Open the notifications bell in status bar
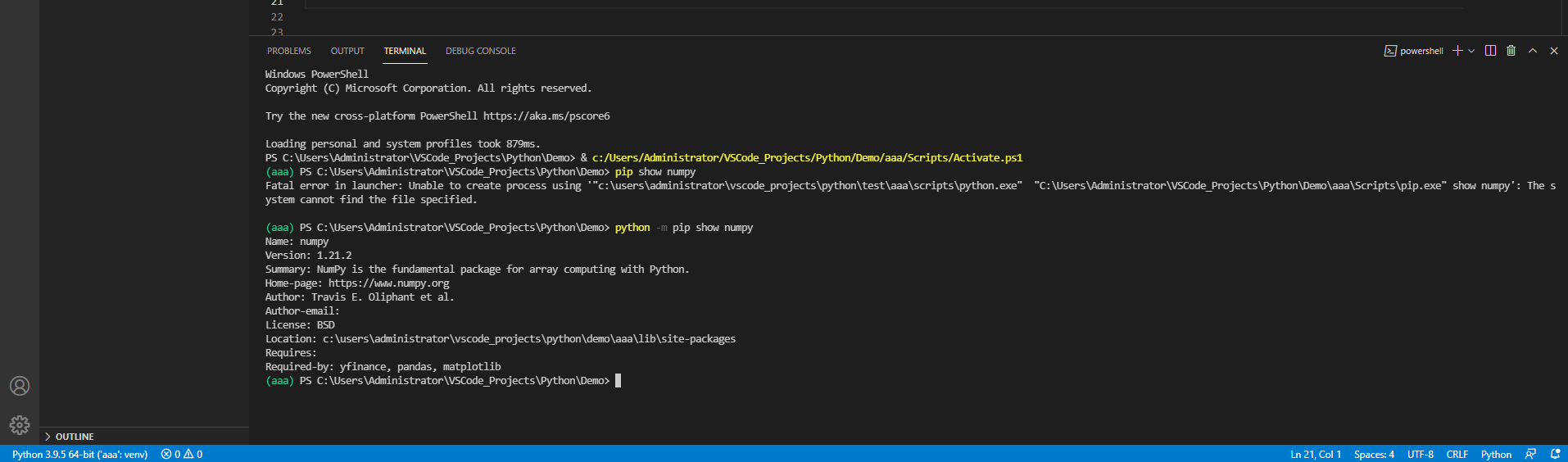The image size is (1568, 462). (x=1555, y=455)
